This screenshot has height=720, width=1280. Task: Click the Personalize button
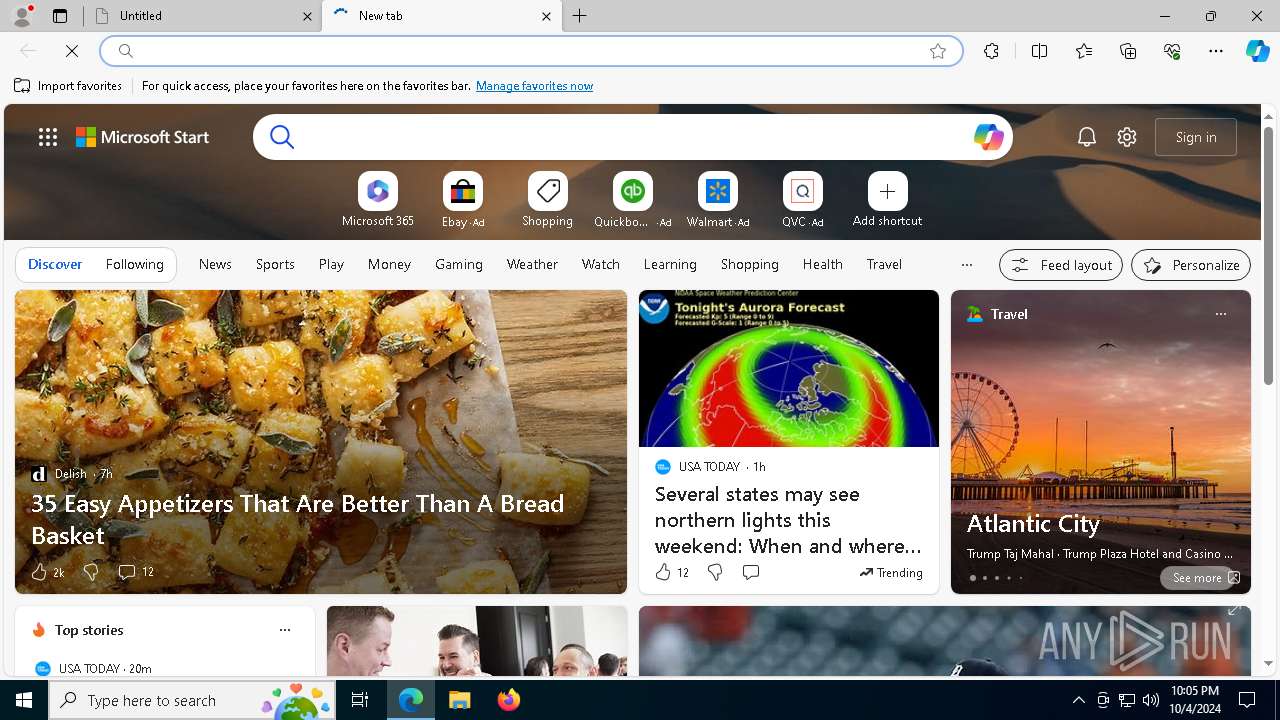point(1191,265)
